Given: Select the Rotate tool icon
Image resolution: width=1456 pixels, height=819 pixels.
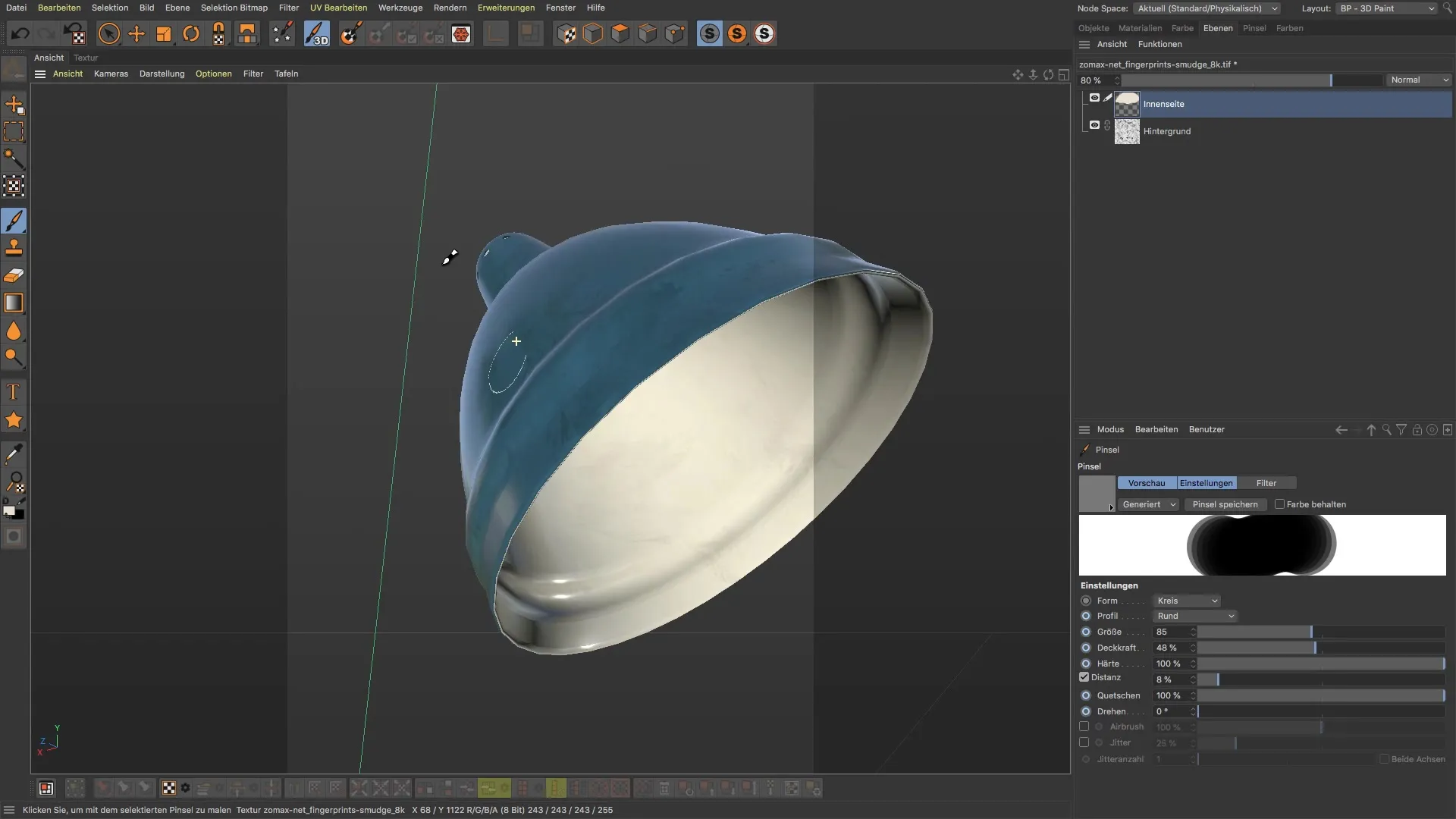Looking at the screenshot, I should click(x=191, y=33).
